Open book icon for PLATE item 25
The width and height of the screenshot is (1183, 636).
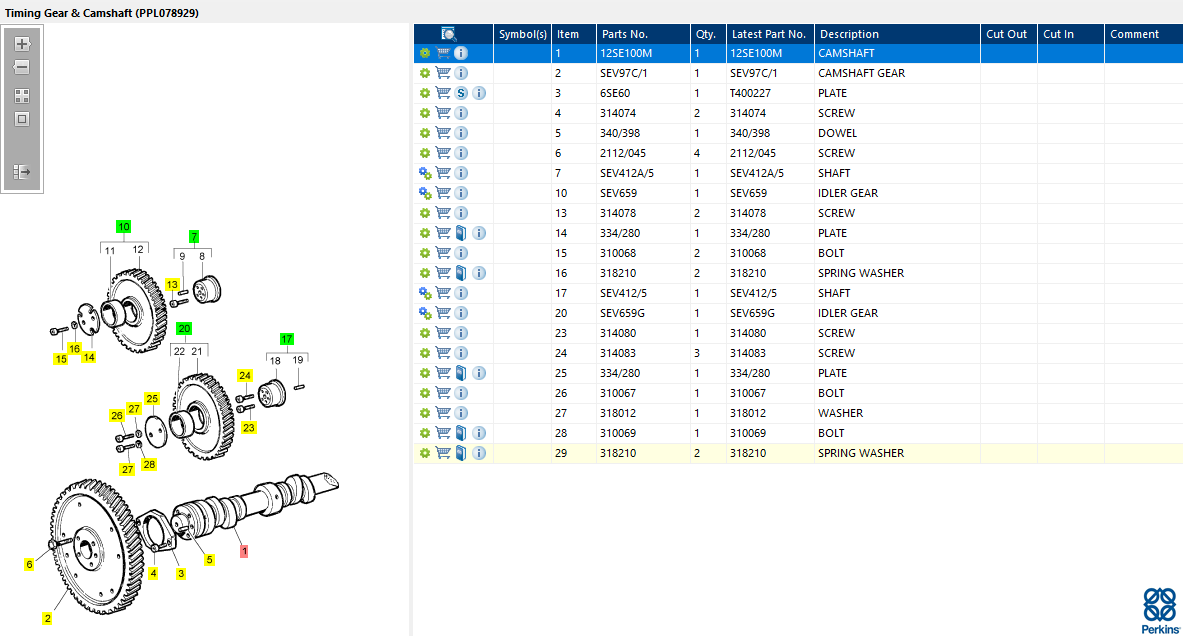[x=461, y=373]
